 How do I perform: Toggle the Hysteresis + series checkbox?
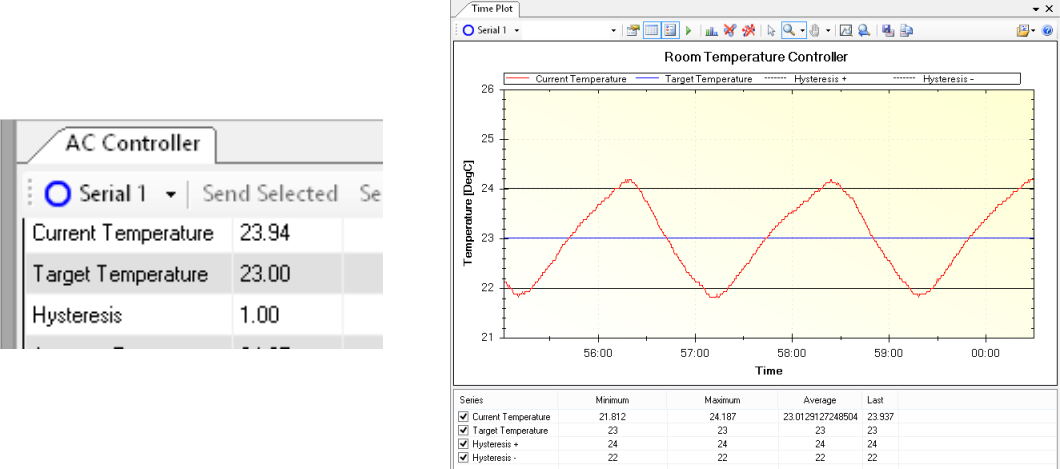[x=462, y=444]
